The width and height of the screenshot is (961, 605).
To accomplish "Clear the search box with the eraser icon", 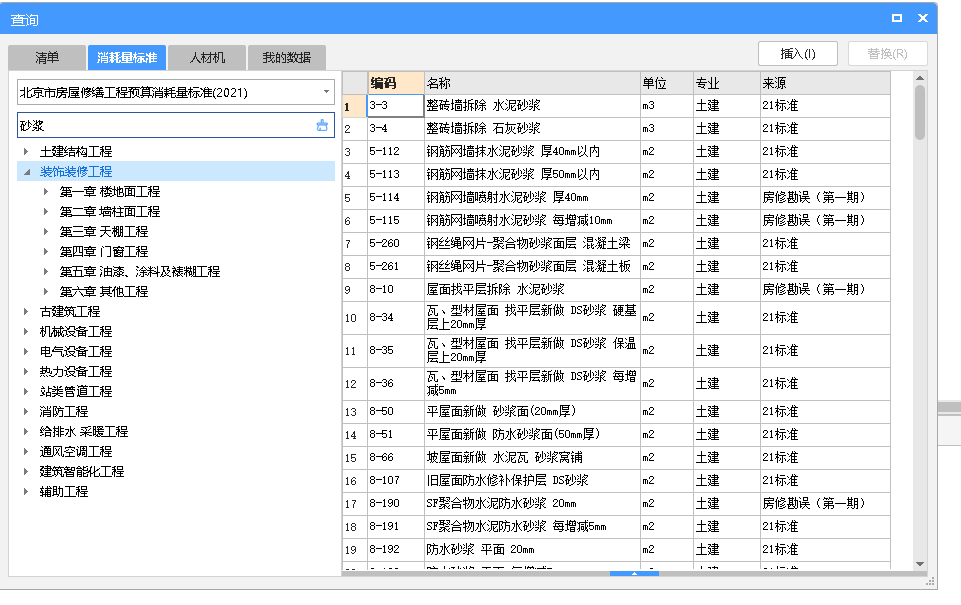I will (x=322, y=126).
